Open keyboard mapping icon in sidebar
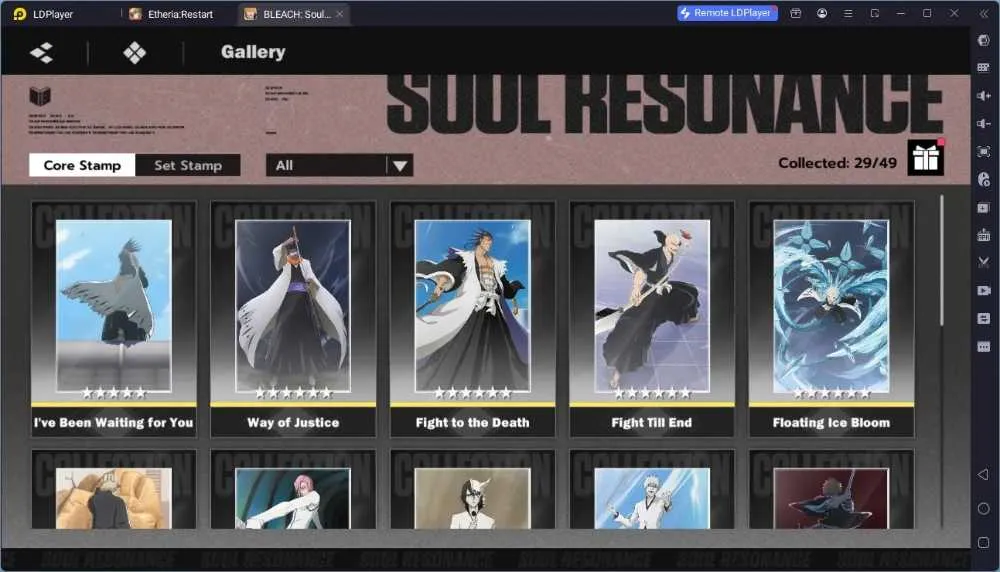Image resolution: width=1000 pixels, height=572 pixels. click(983, 68)
